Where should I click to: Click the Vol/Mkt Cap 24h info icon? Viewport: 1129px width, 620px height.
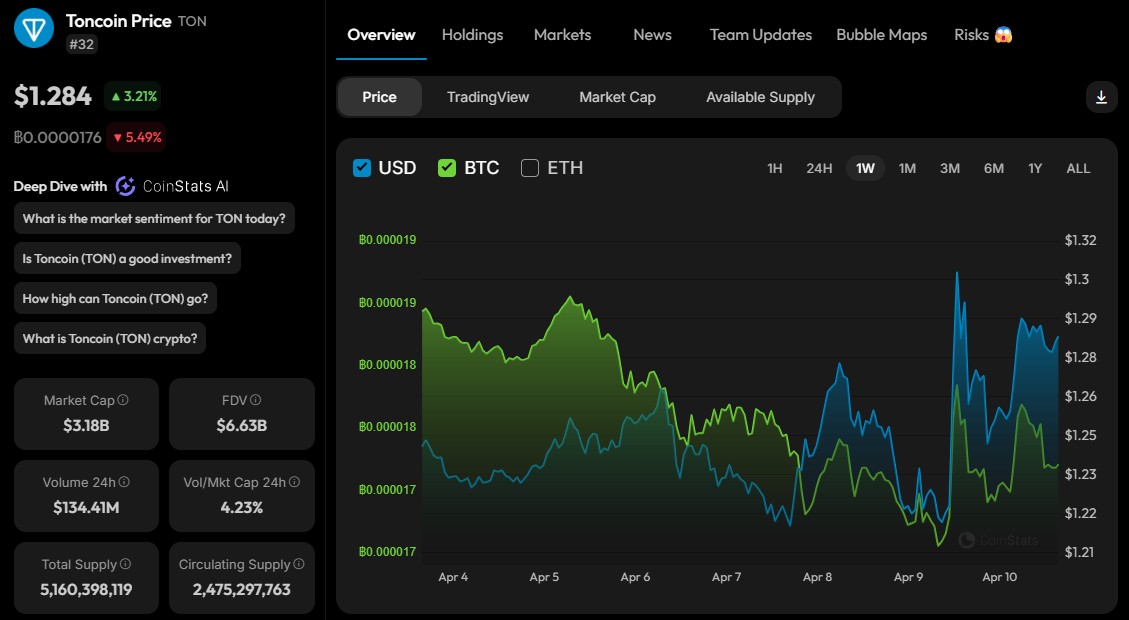coord(293,481)
